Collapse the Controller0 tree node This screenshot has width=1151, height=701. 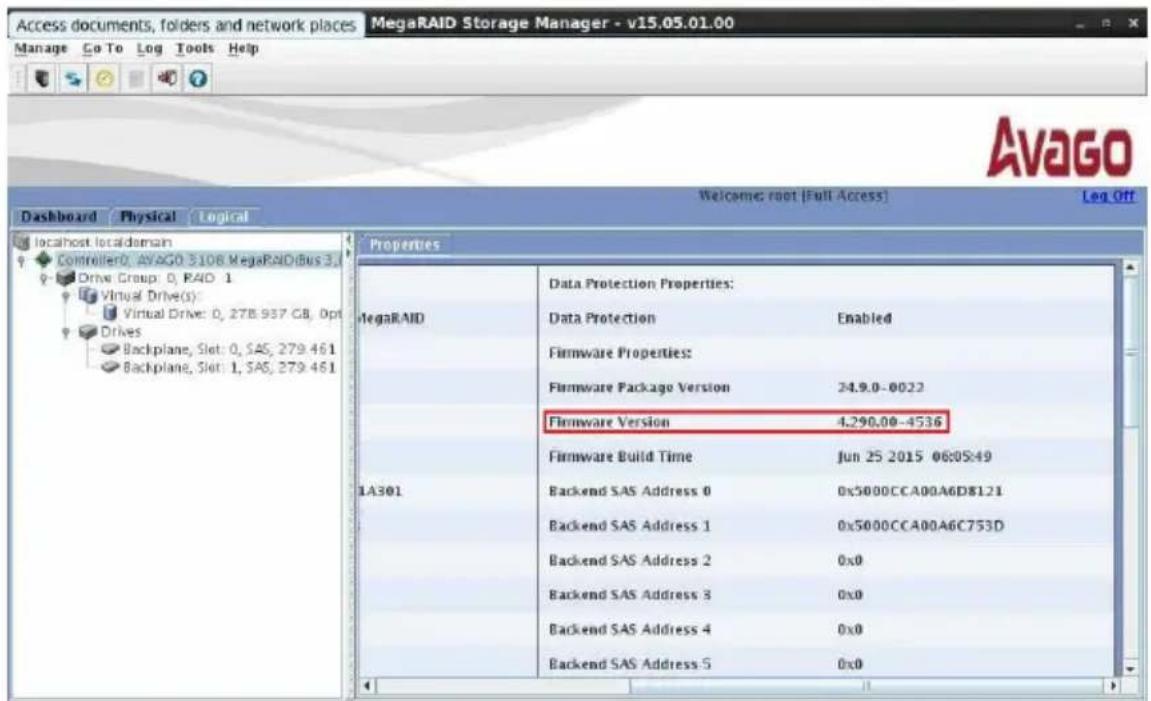pyautogui.click(x=21, y=260)
